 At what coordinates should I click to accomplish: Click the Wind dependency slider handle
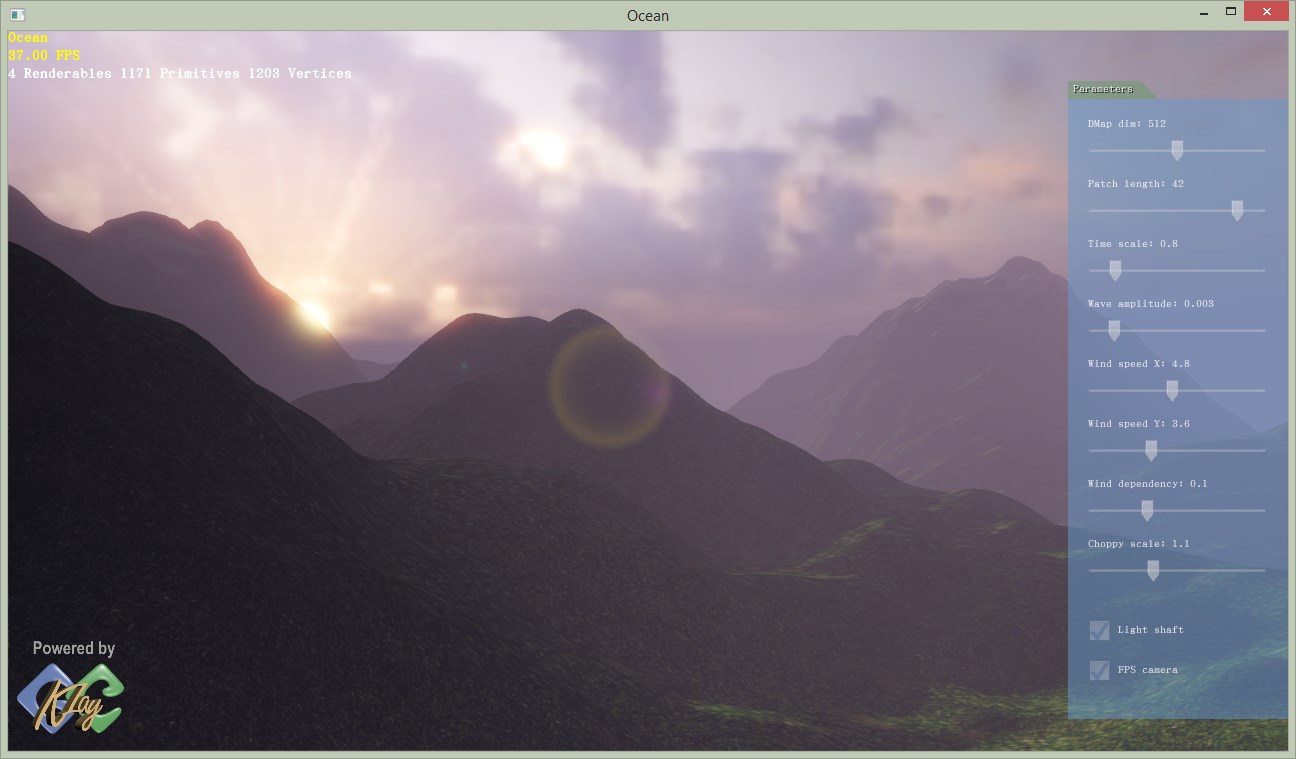(1147, 511)
